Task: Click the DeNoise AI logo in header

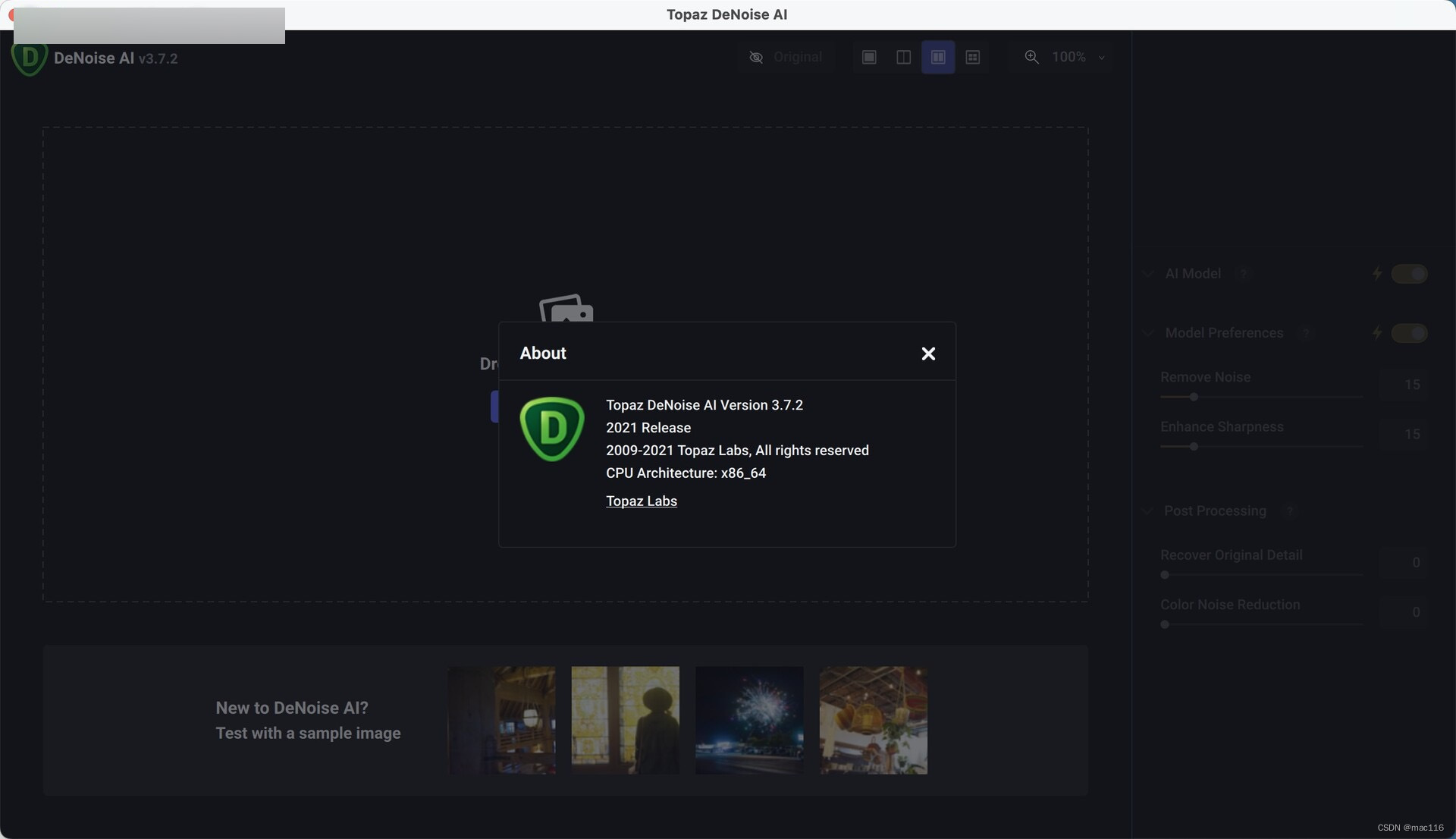Action: click(30, 59)
